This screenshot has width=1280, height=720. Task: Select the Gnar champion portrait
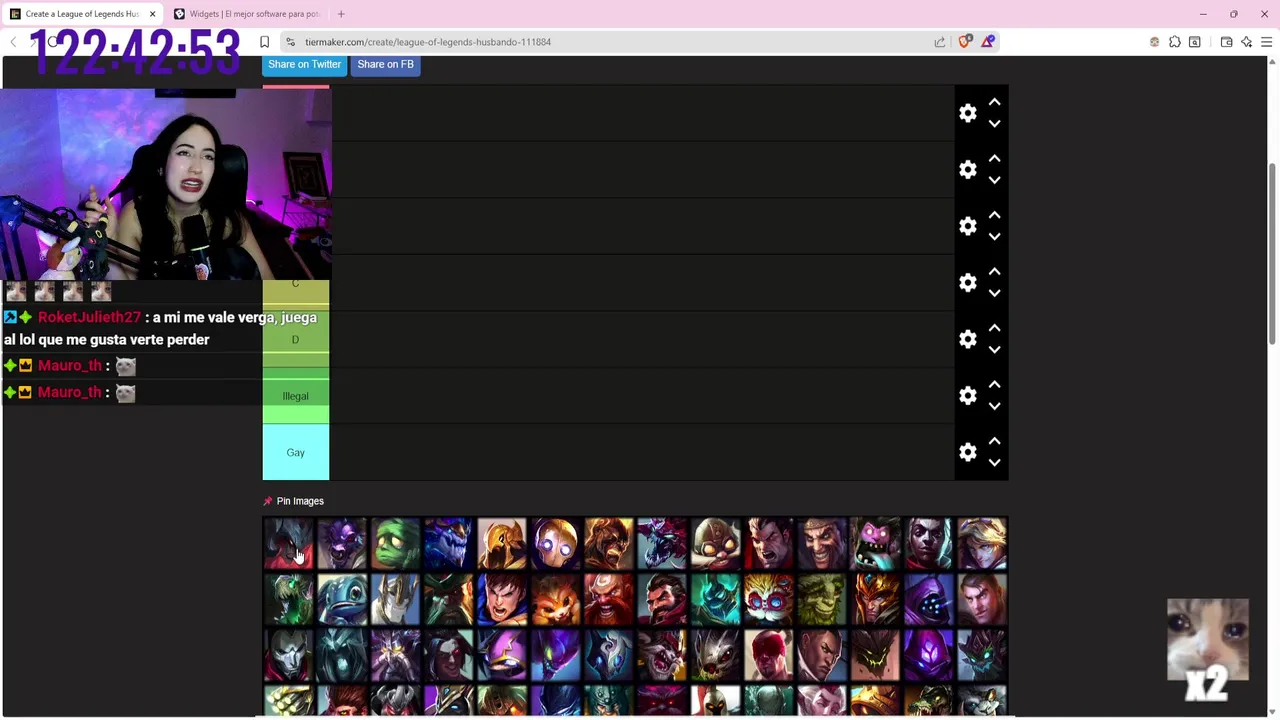click(555, 599)
